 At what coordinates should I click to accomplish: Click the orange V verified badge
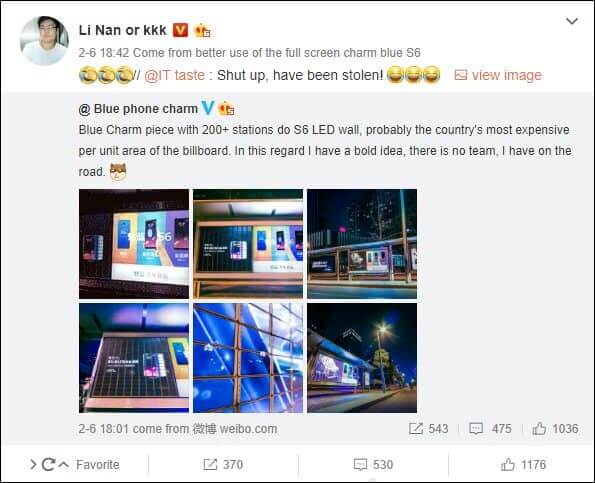pyautogui.click(x=180, y=30)
